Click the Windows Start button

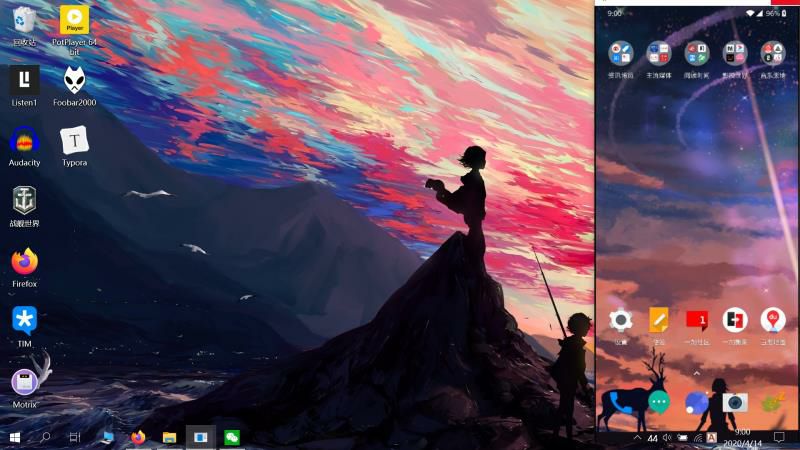click(15, 437)
